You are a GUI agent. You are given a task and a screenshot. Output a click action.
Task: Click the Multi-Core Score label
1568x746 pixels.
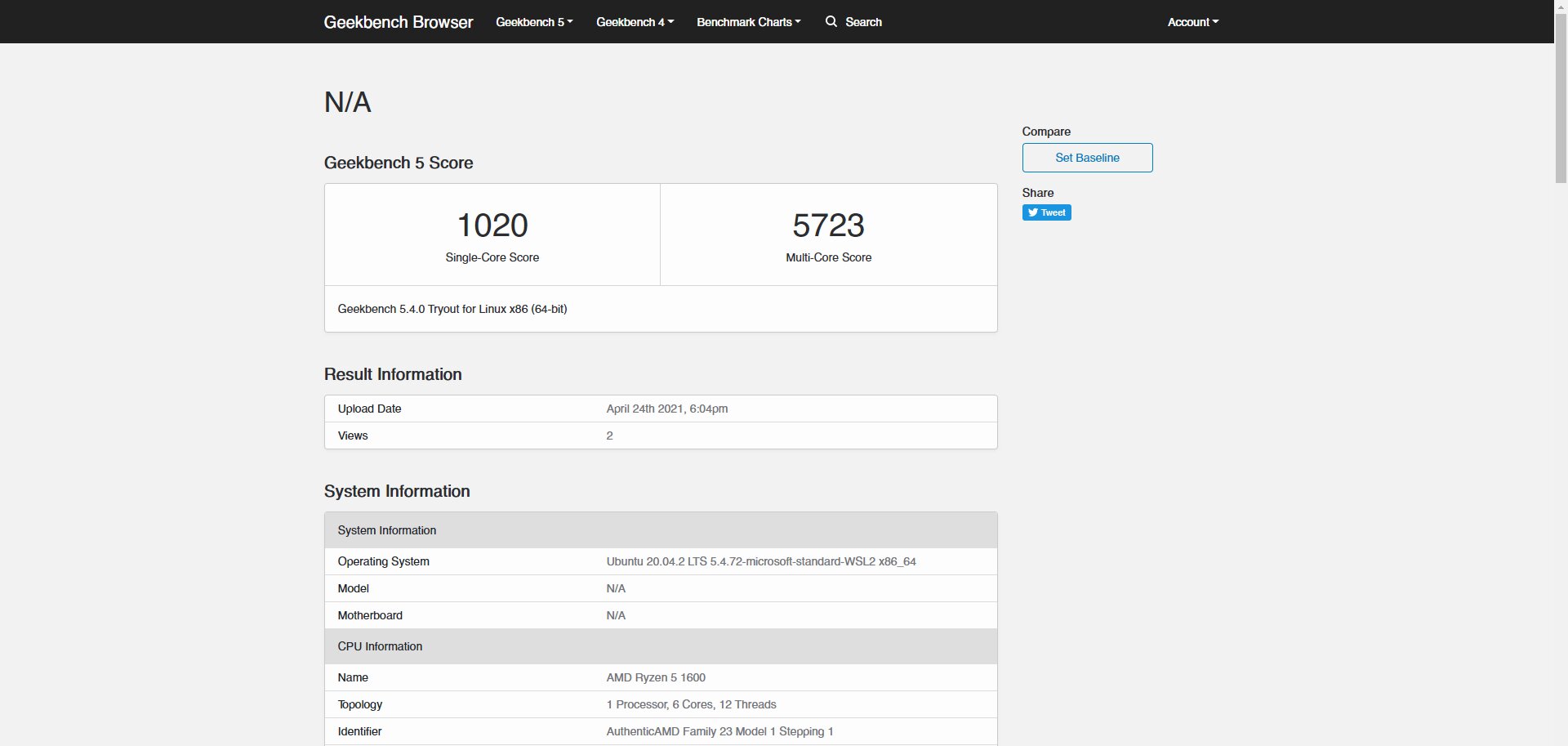point(828,257)
